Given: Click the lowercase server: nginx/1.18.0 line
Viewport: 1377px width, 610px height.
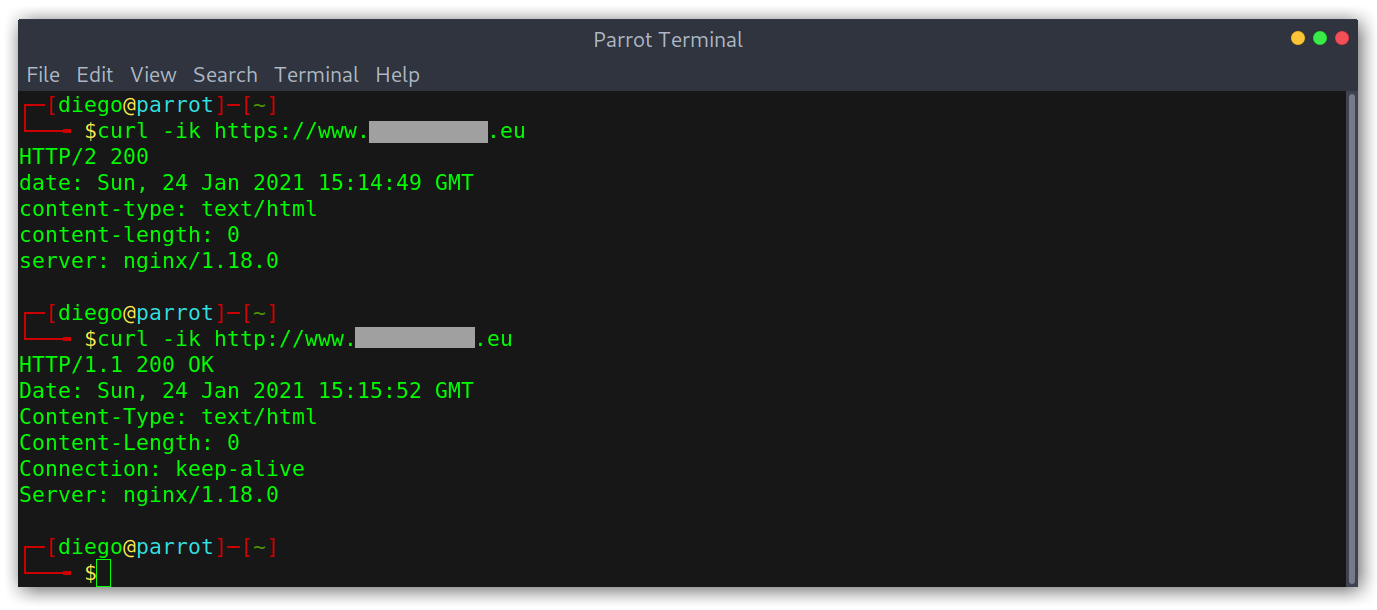Looking at the screenshot, I should pyautogui.click(x=149, y=261).
